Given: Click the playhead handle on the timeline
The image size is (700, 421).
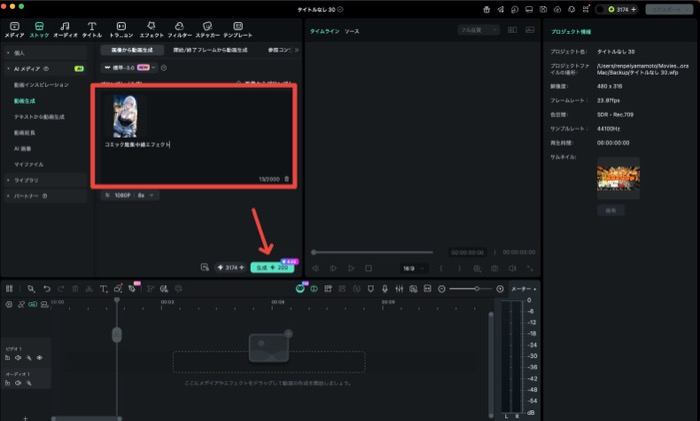Looking at the screenshot, I should coord(117,334).
